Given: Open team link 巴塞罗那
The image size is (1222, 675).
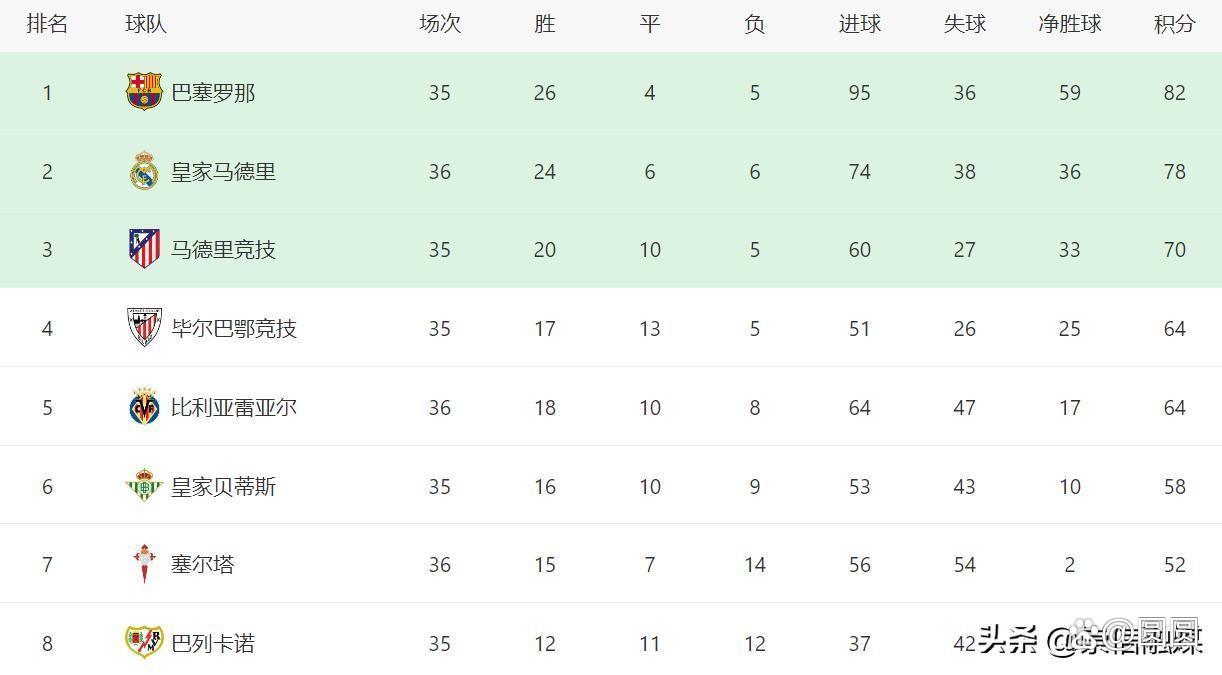Looking at the screenshot, I should (x=213, y=93).
